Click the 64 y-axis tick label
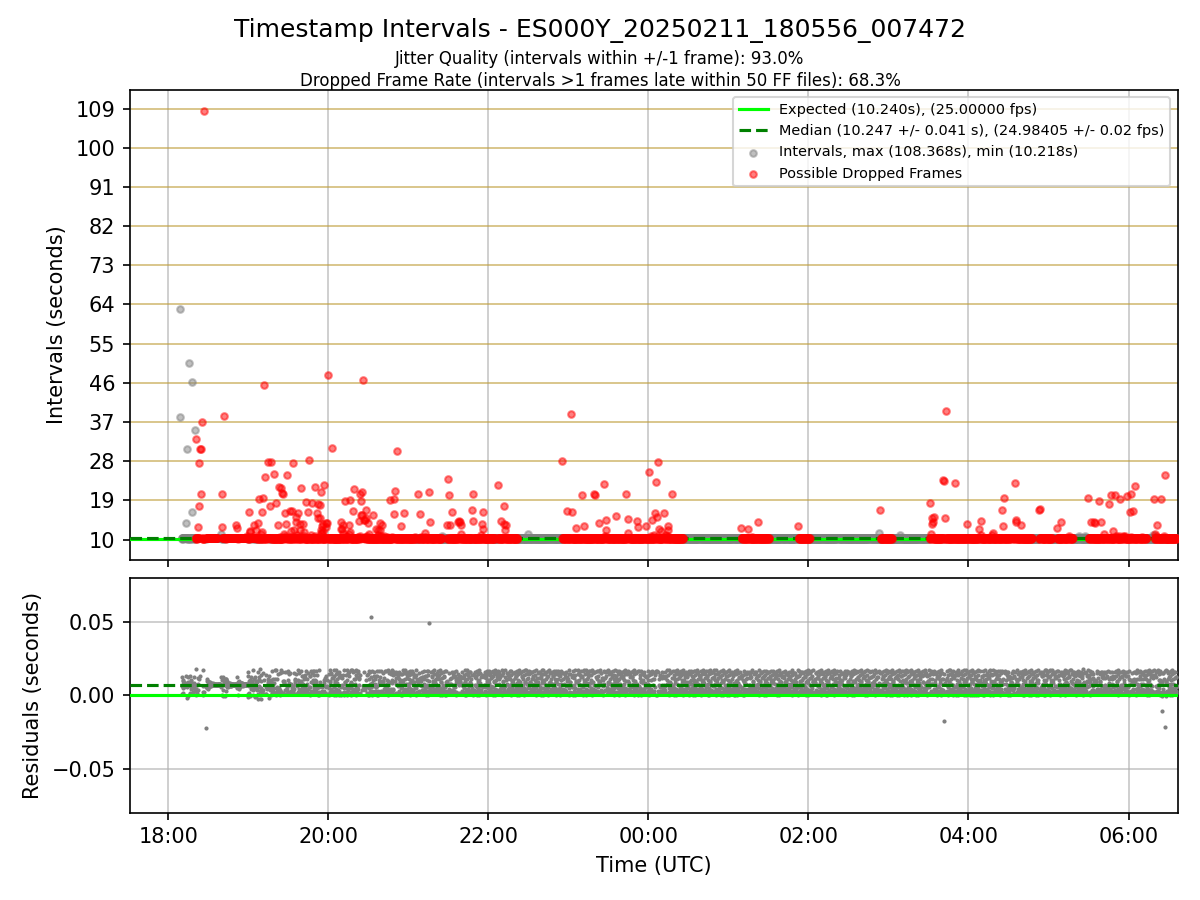This screenshot has width=1200, height=900. [x=104, y=304]
